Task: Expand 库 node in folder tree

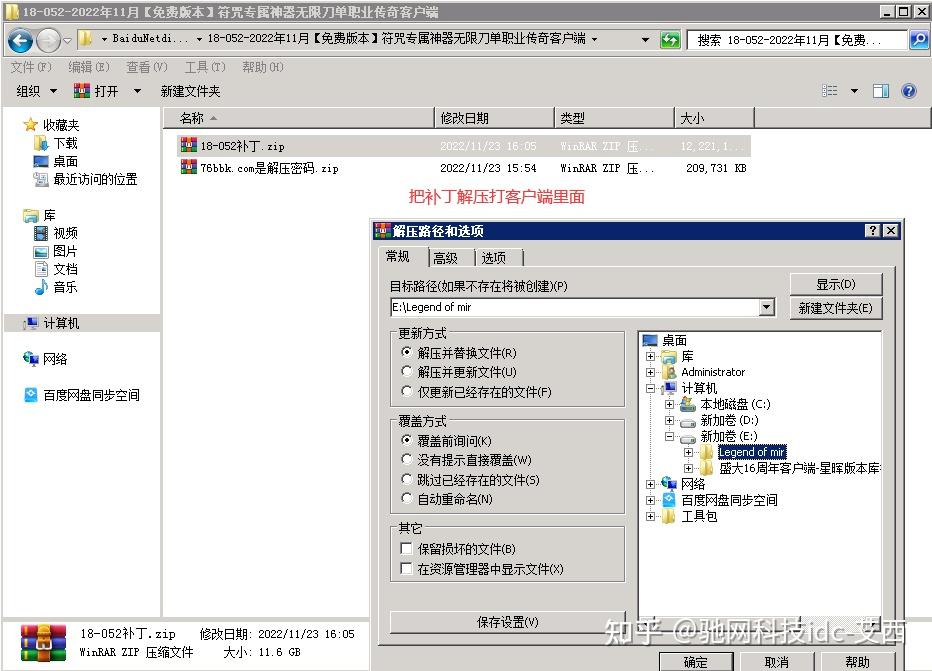Action: (x=650, y=357)
